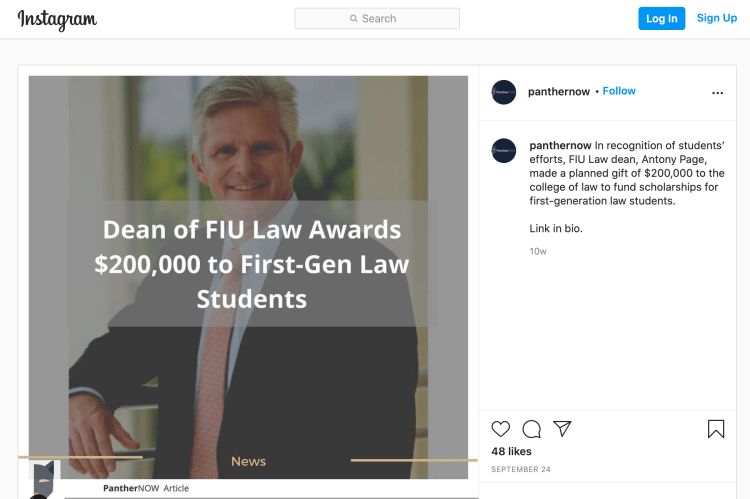Open the Sign Up link
The width and height of the screenshot is (750, 499).
coord(716,18)
